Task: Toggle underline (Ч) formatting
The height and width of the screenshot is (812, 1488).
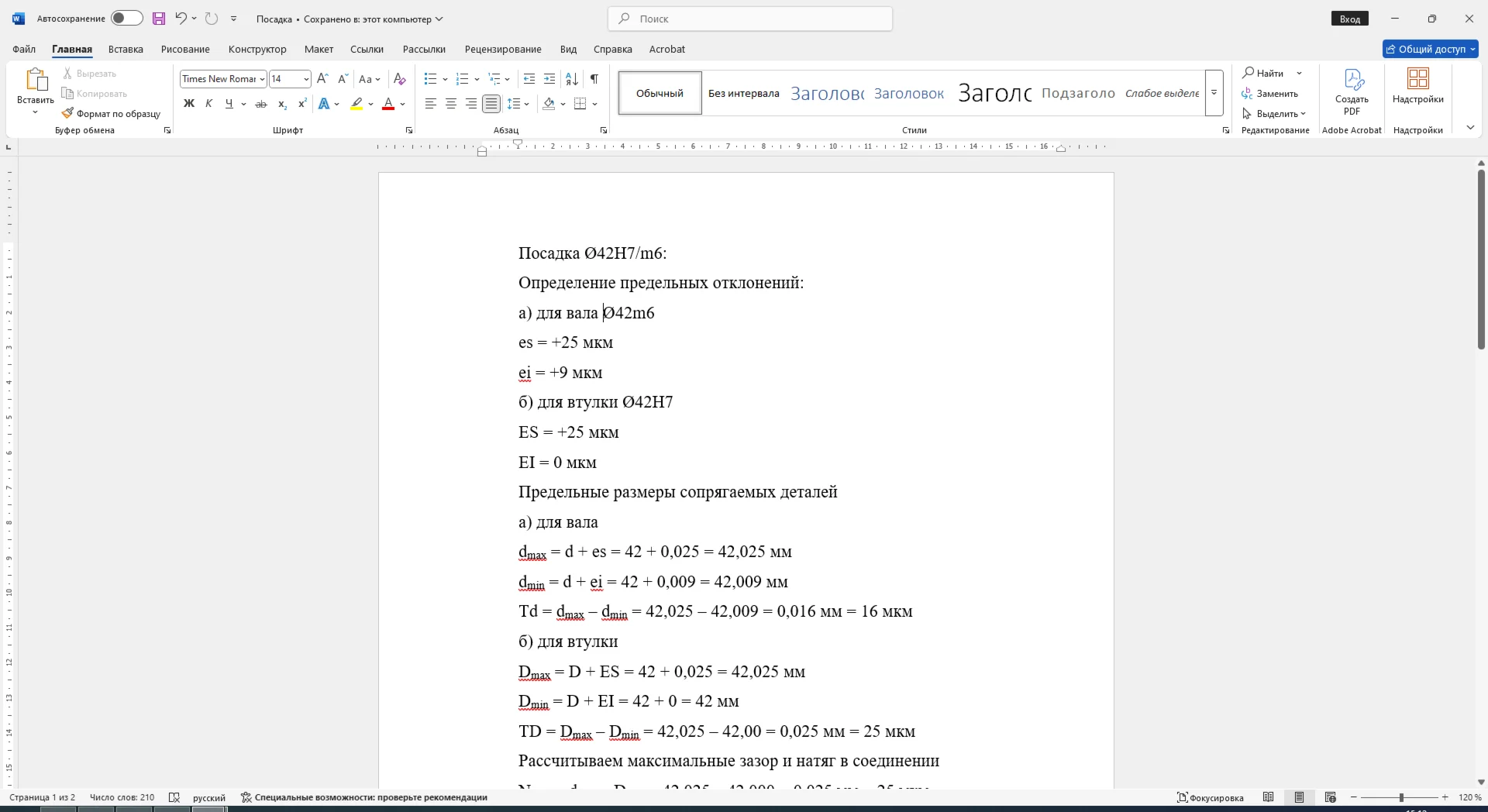Action: coord(229,104)
